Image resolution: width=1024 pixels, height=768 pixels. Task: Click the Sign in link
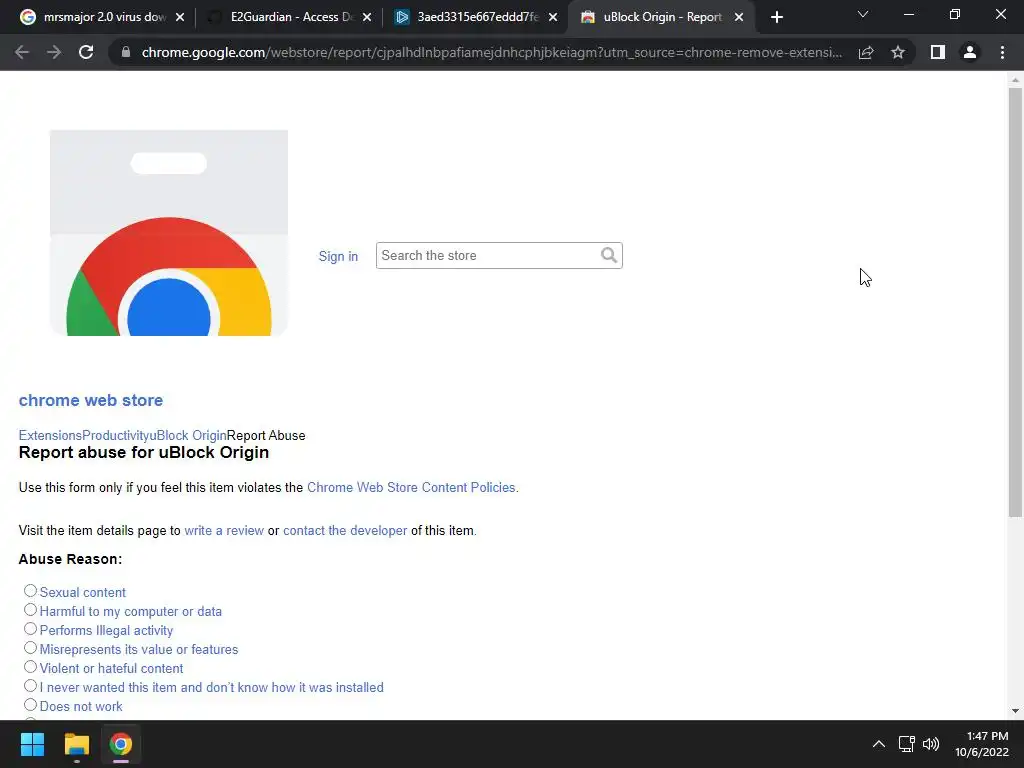(338, 256)
